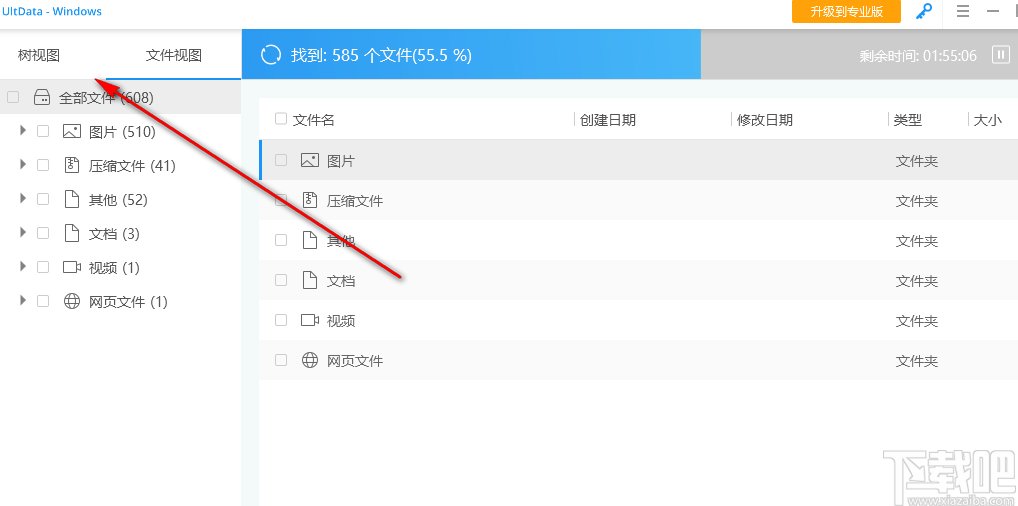Sort by the 文件名 column header

pos(314,120)
